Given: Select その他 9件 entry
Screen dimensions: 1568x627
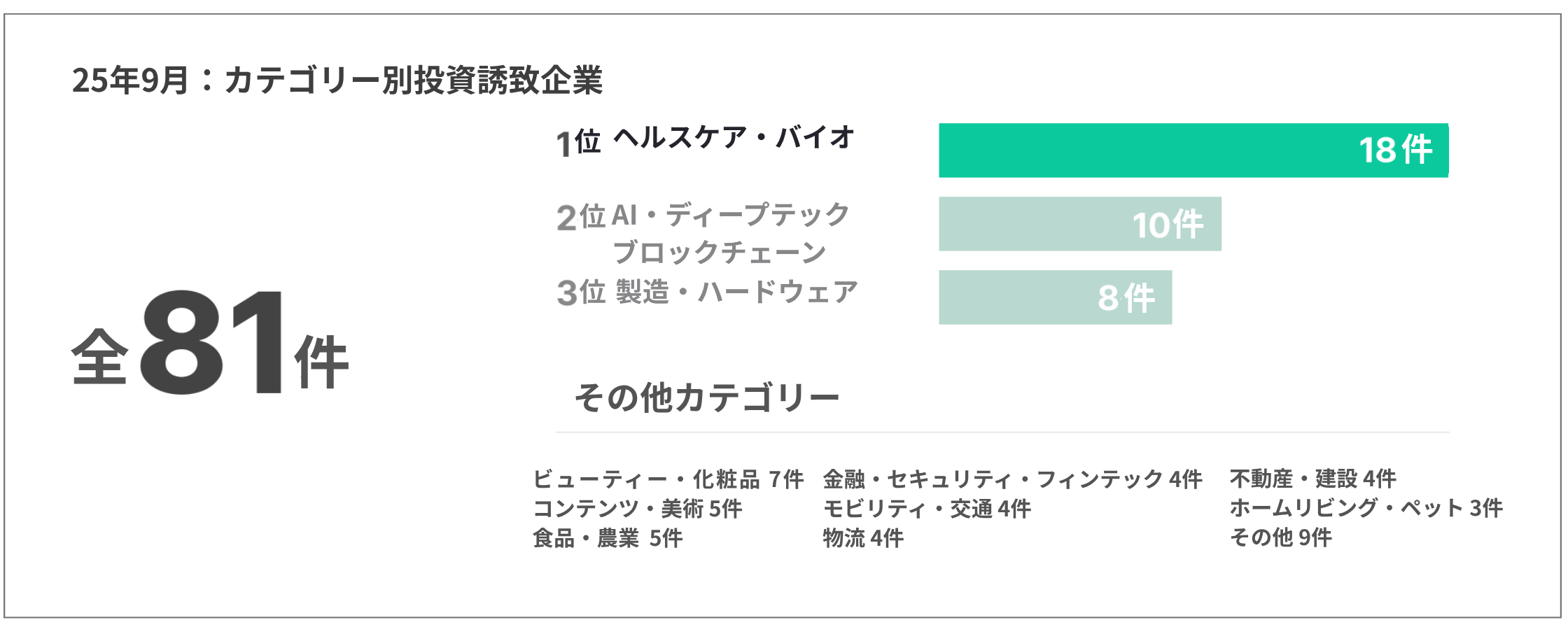Looking at the screenshot, I should click(1280, 537).
